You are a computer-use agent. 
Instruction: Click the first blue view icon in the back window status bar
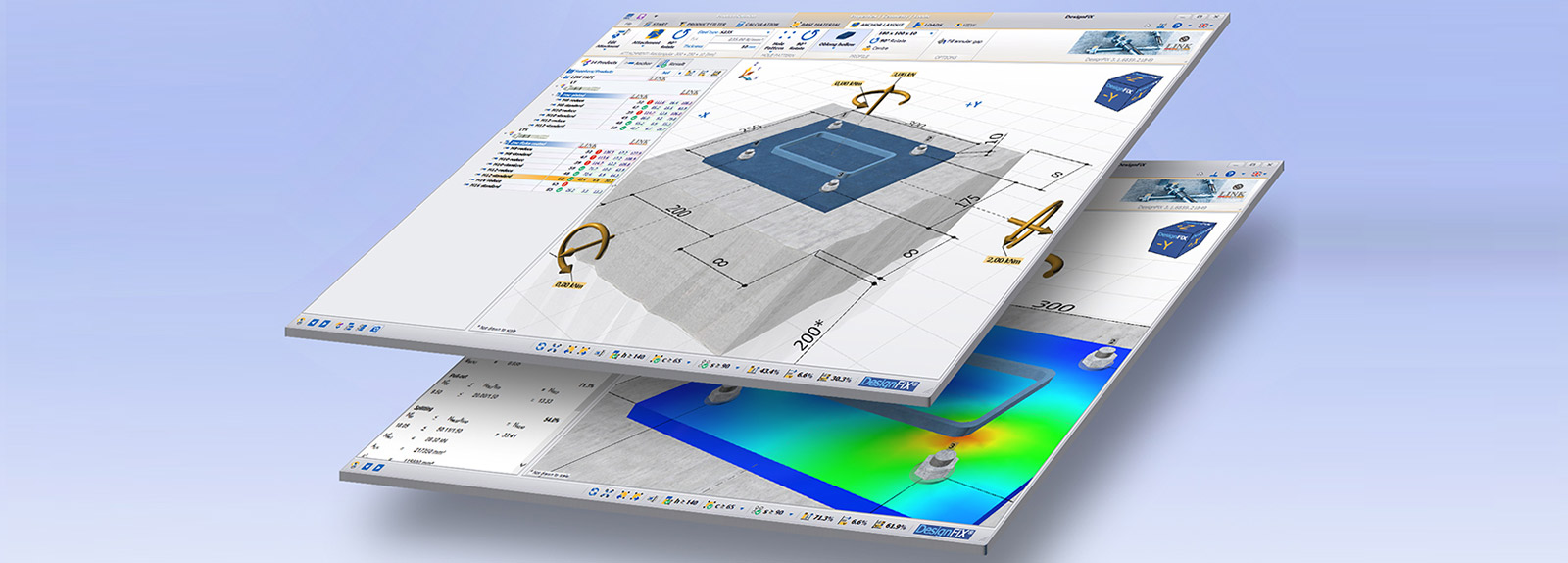point(594,492)
